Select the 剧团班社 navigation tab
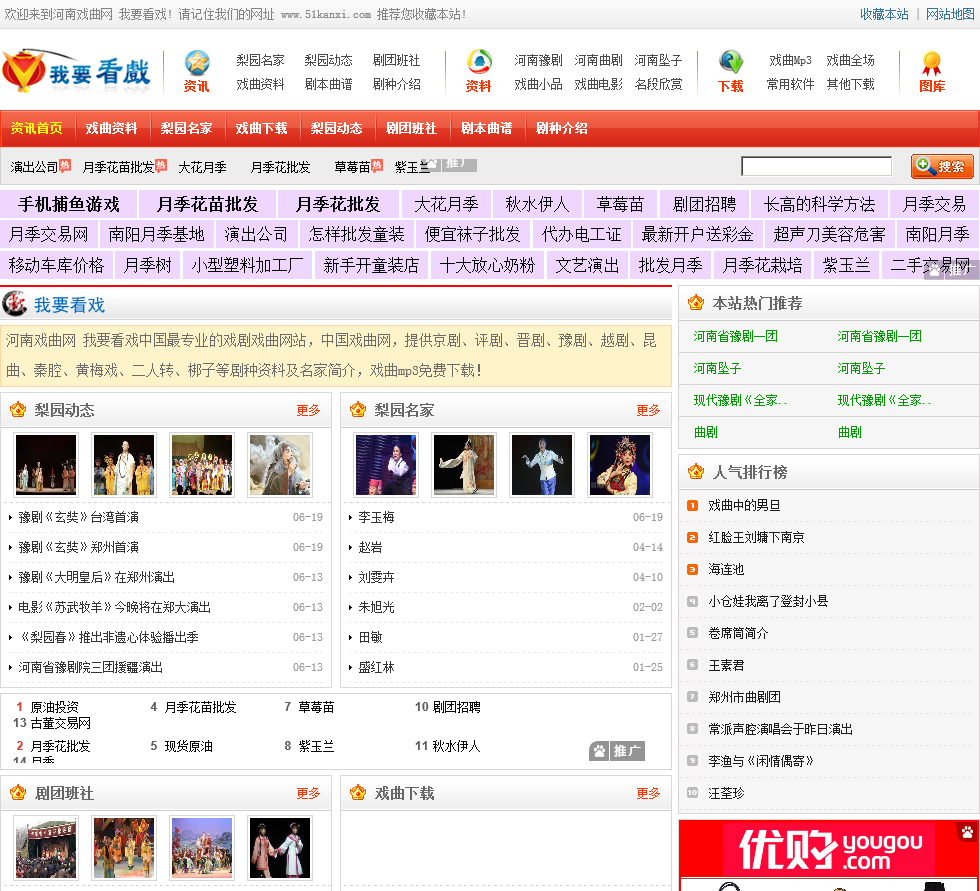This screenshot has width=980, height=891. 411,128
